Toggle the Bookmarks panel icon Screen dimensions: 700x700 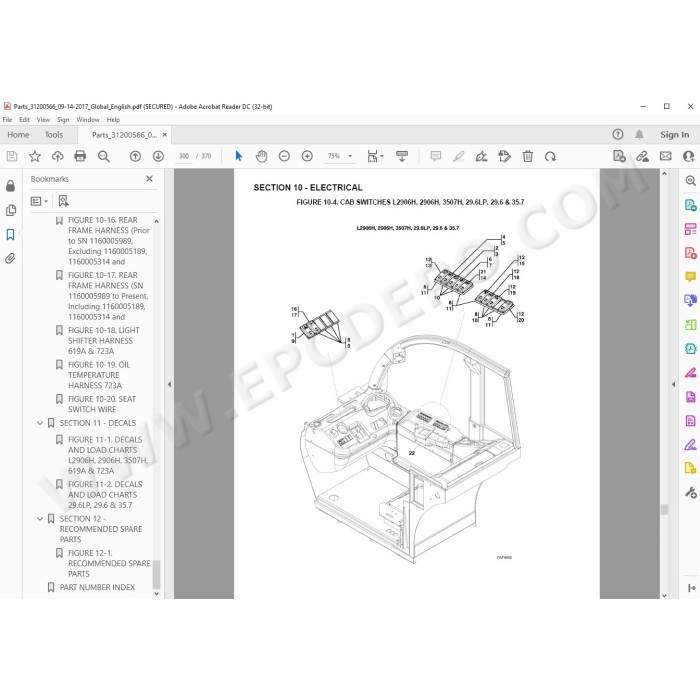pos(11,234)
